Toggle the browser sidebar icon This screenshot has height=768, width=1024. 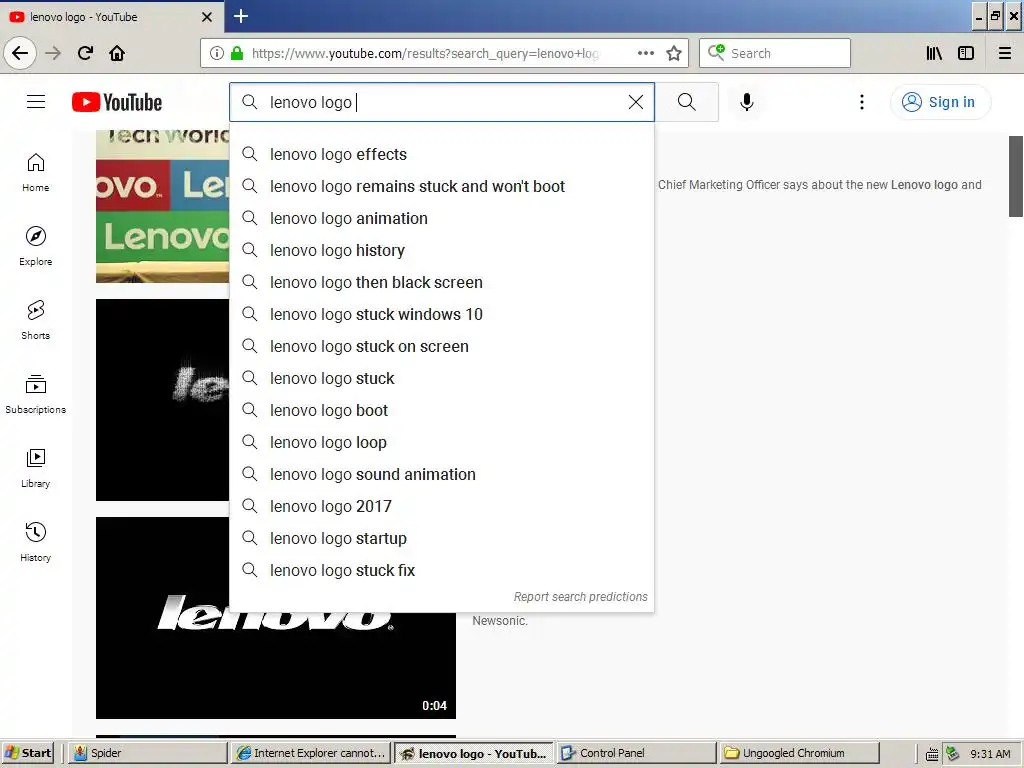pyautogui.click(x=966, y=54)
